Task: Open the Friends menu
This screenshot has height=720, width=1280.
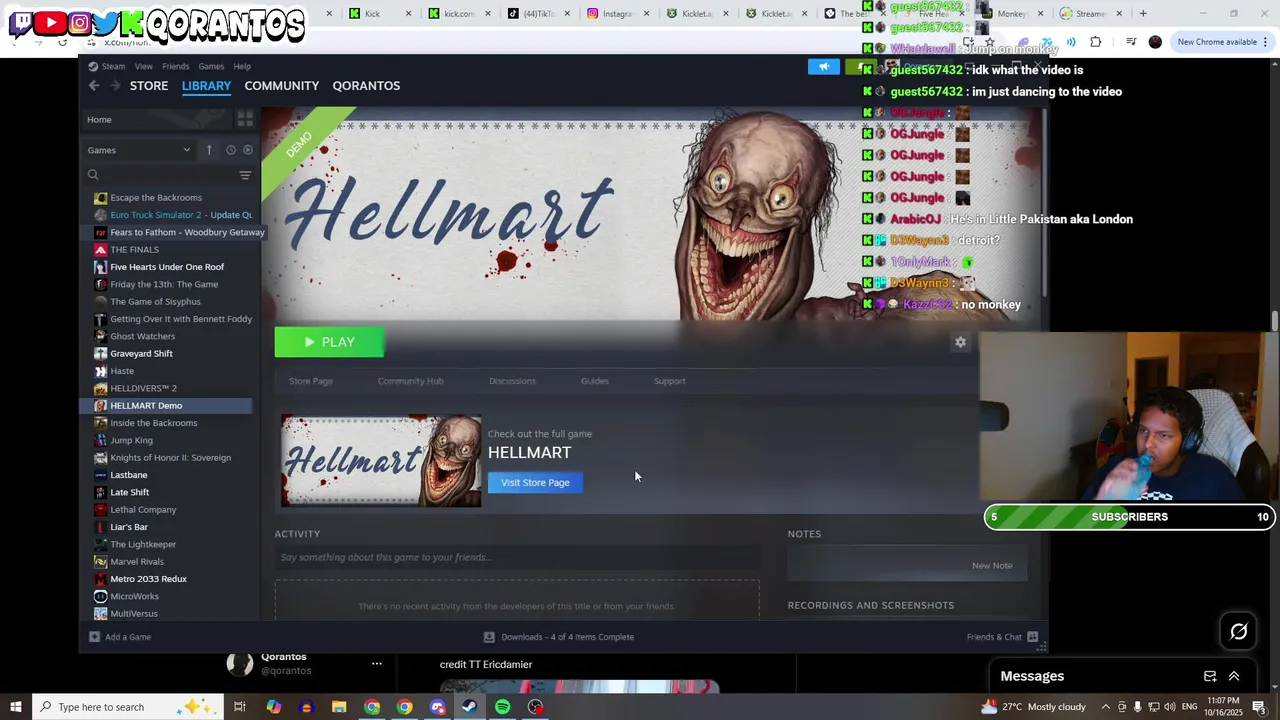Action: coord(175,67)
